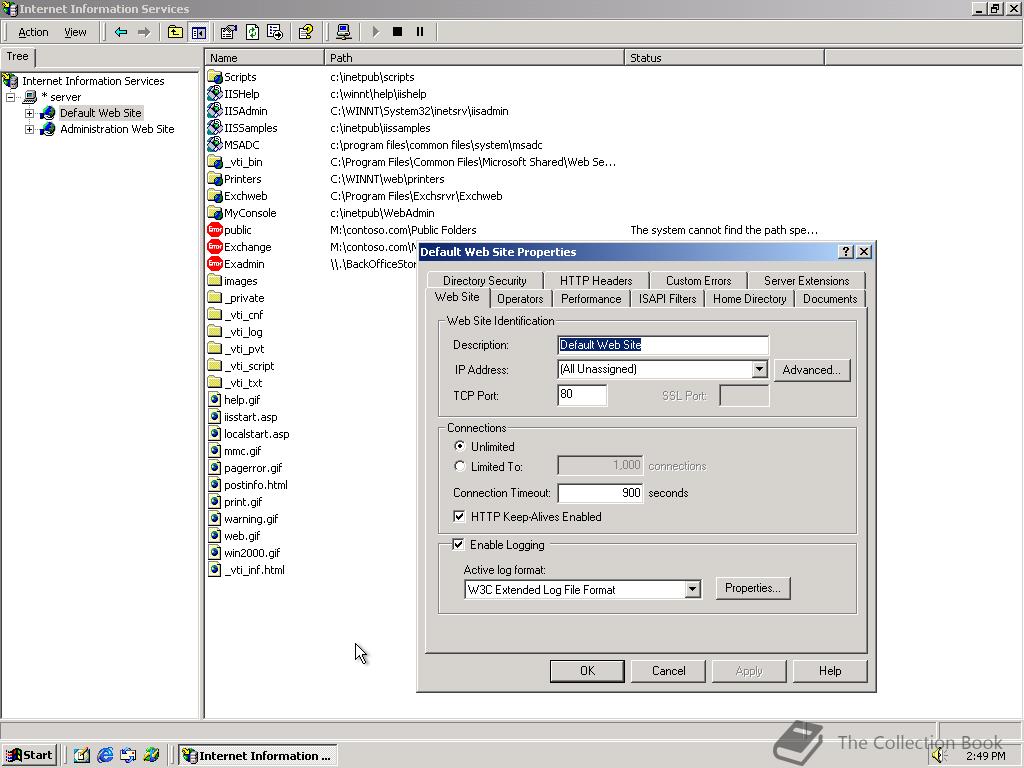Click the error icon beside public
This screenshot has width=1024, height=768.
[x=215, y=230]
